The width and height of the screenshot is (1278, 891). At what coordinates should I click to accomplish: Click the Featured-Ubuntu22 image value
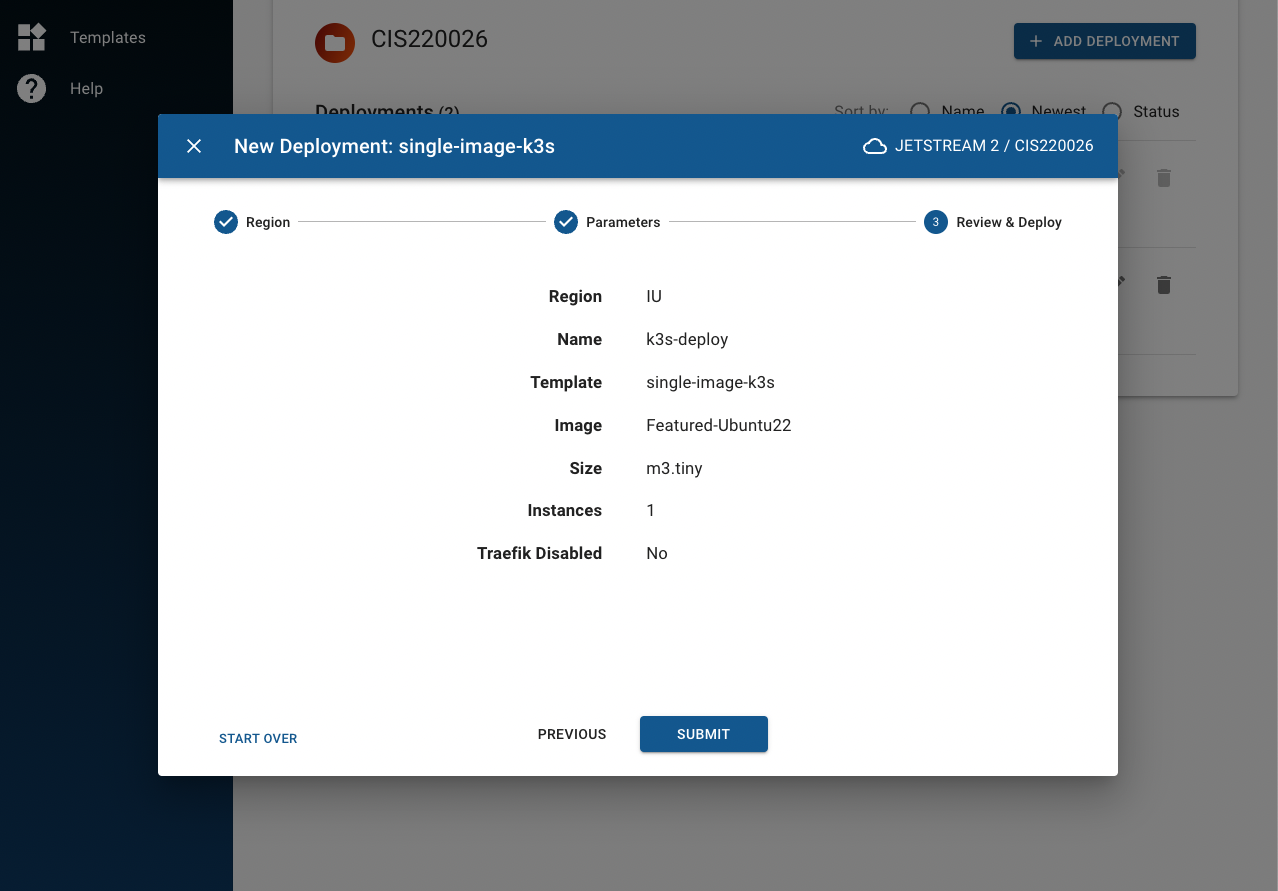click(x=718, y=425)
